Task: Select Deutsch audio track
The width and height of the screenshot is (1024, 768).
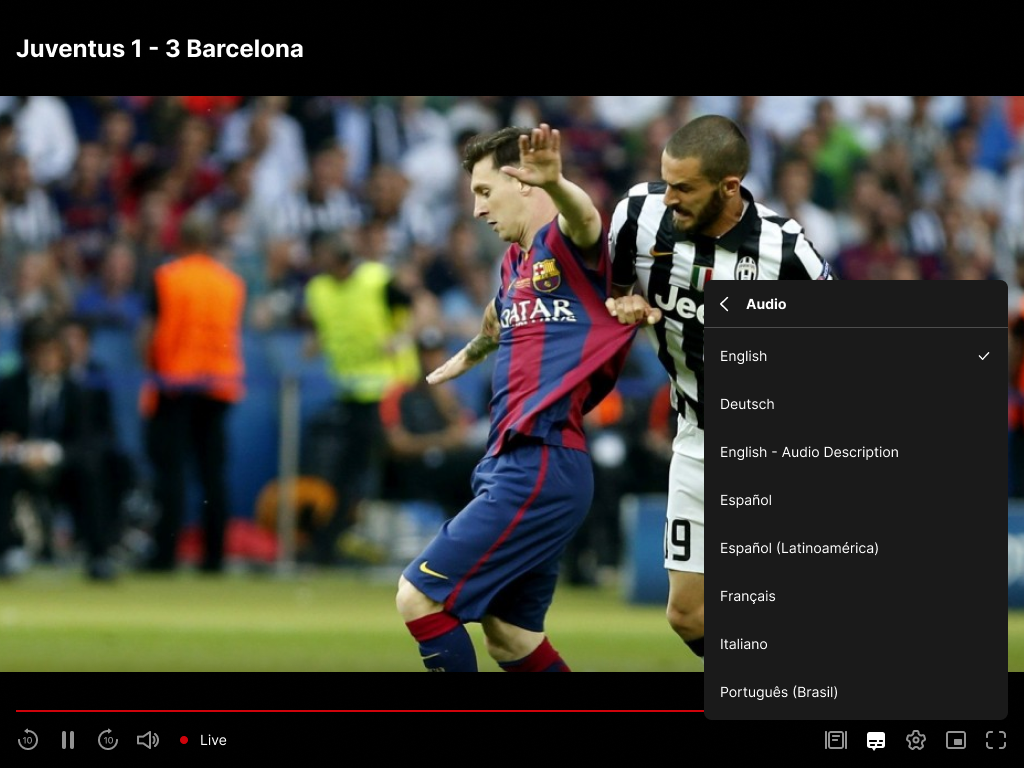Action: tap(856, 404)
